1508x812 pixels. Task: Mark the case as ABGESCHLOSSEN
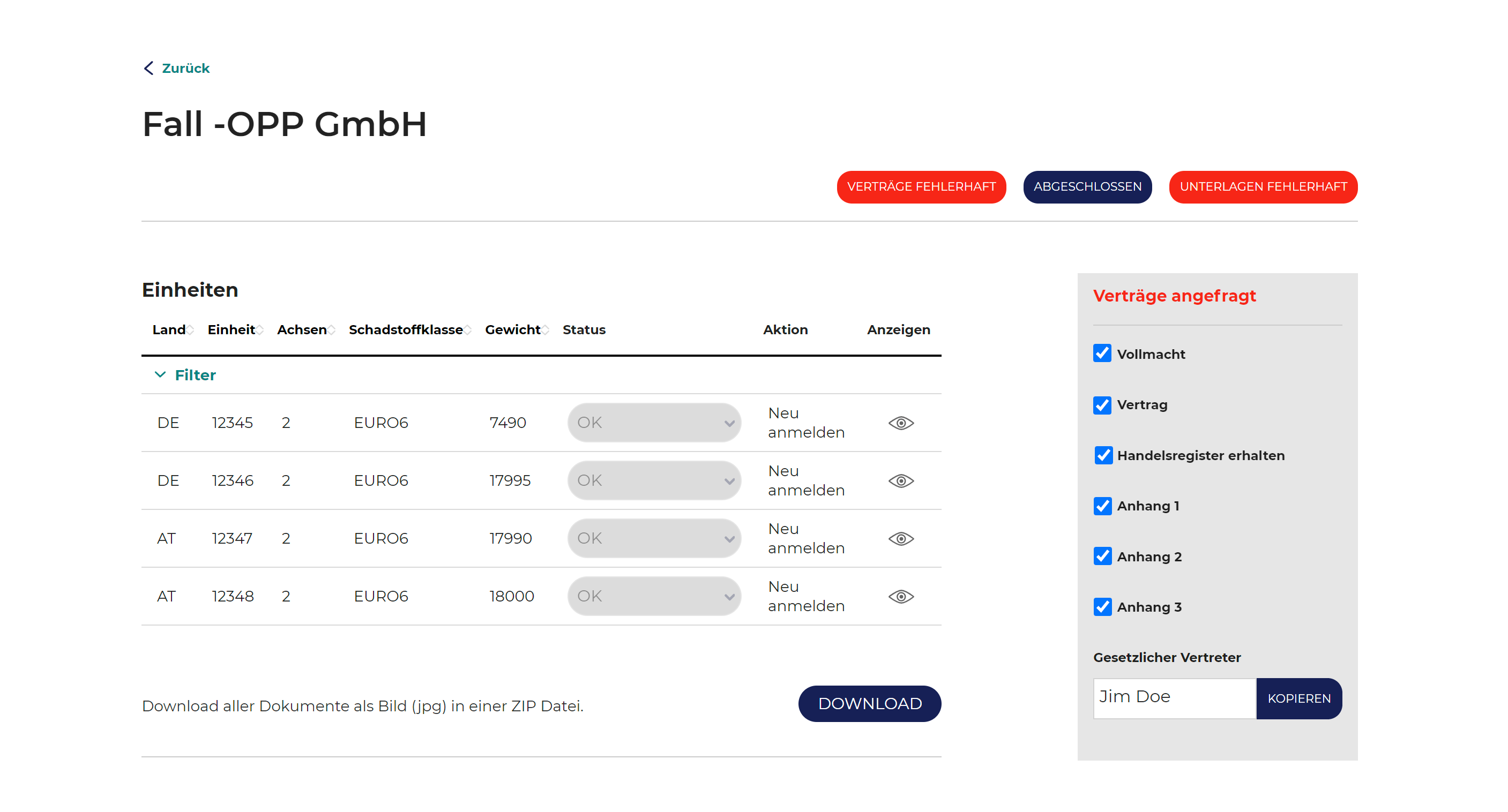click(1087, 187)
